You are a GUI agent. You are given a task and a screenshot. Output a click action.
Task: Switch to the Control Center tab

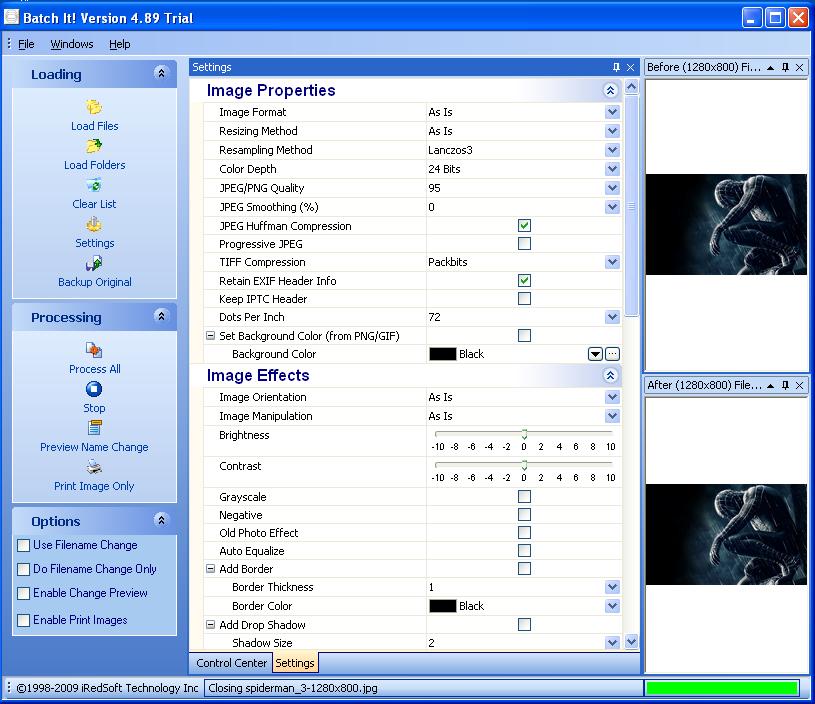click(231, 663)
